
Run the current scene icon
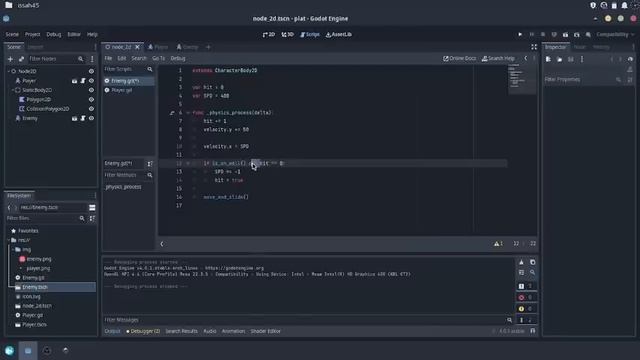(565, 35)
